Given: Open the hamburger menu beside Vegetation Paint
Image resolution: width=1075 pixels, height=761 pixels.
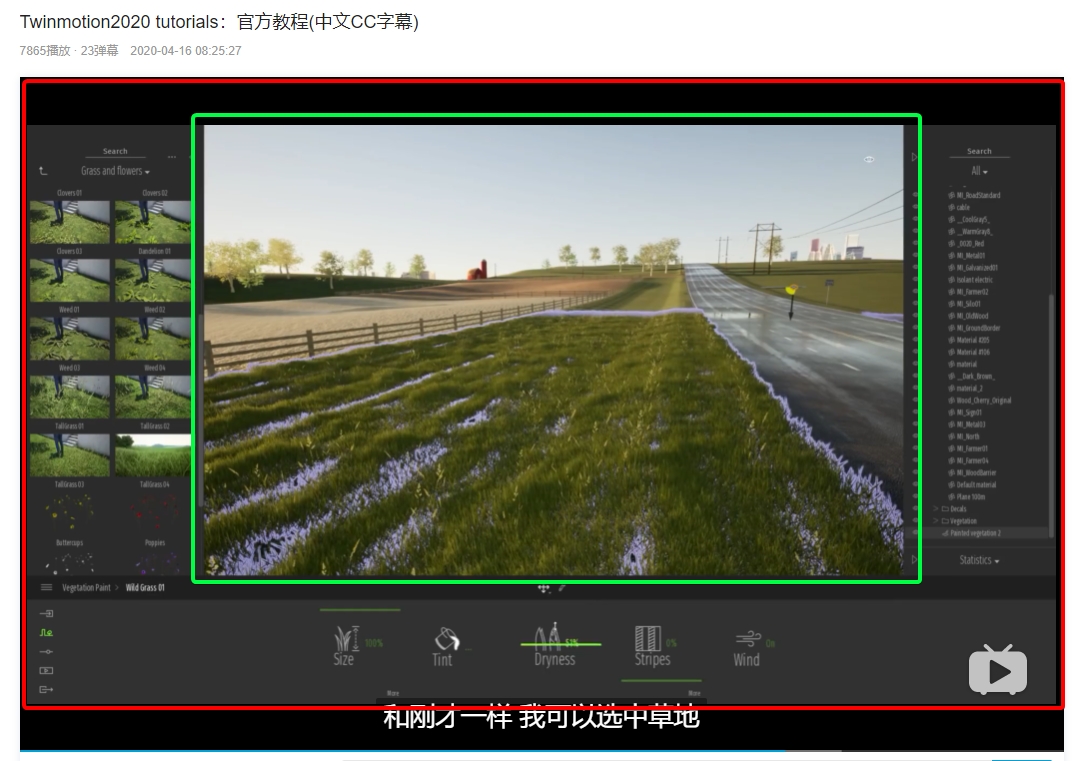Looking at the screenshot, I should (47, 587).
